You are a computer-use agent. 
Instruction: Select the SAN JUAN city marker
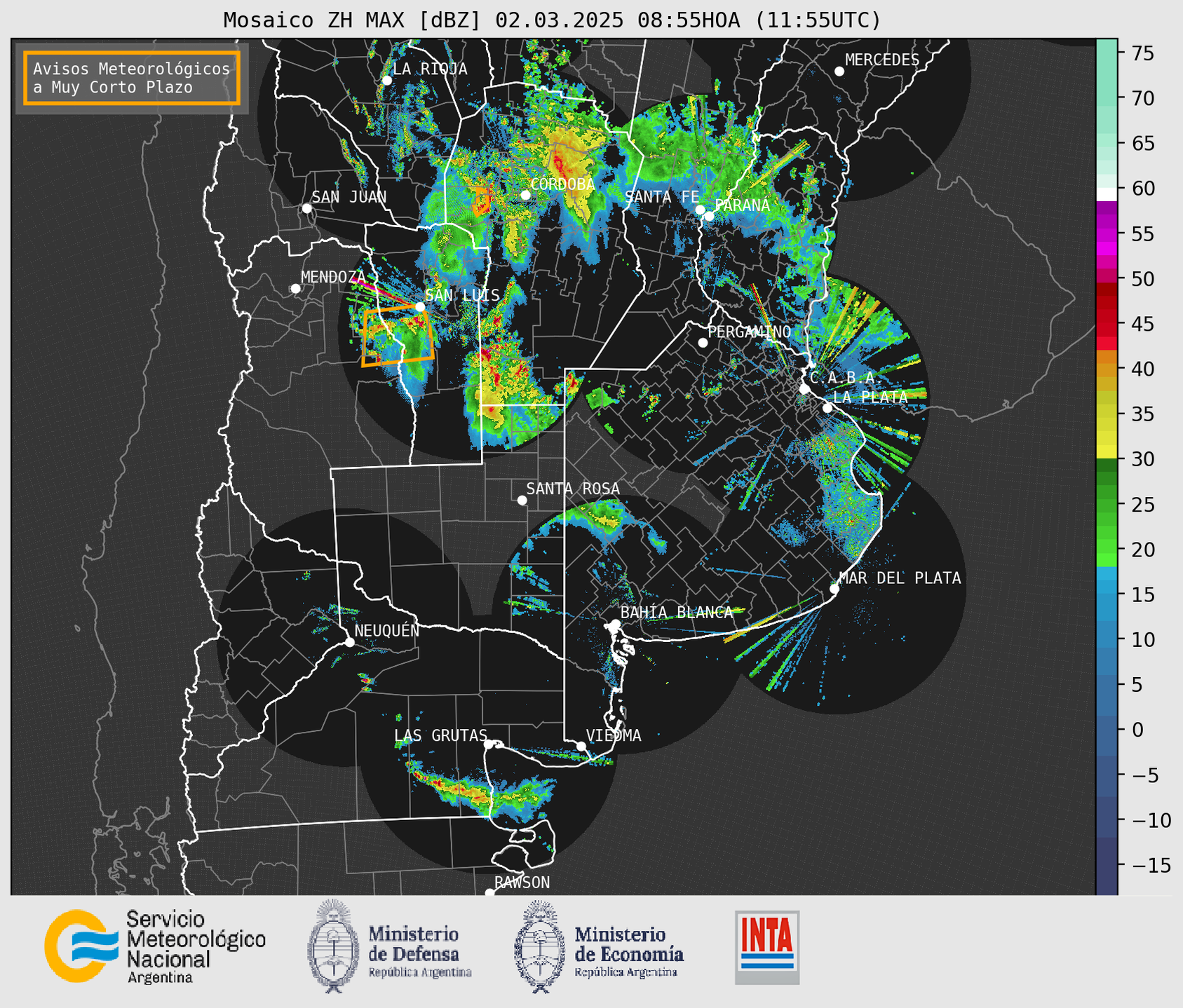click(x=306, y=208)
